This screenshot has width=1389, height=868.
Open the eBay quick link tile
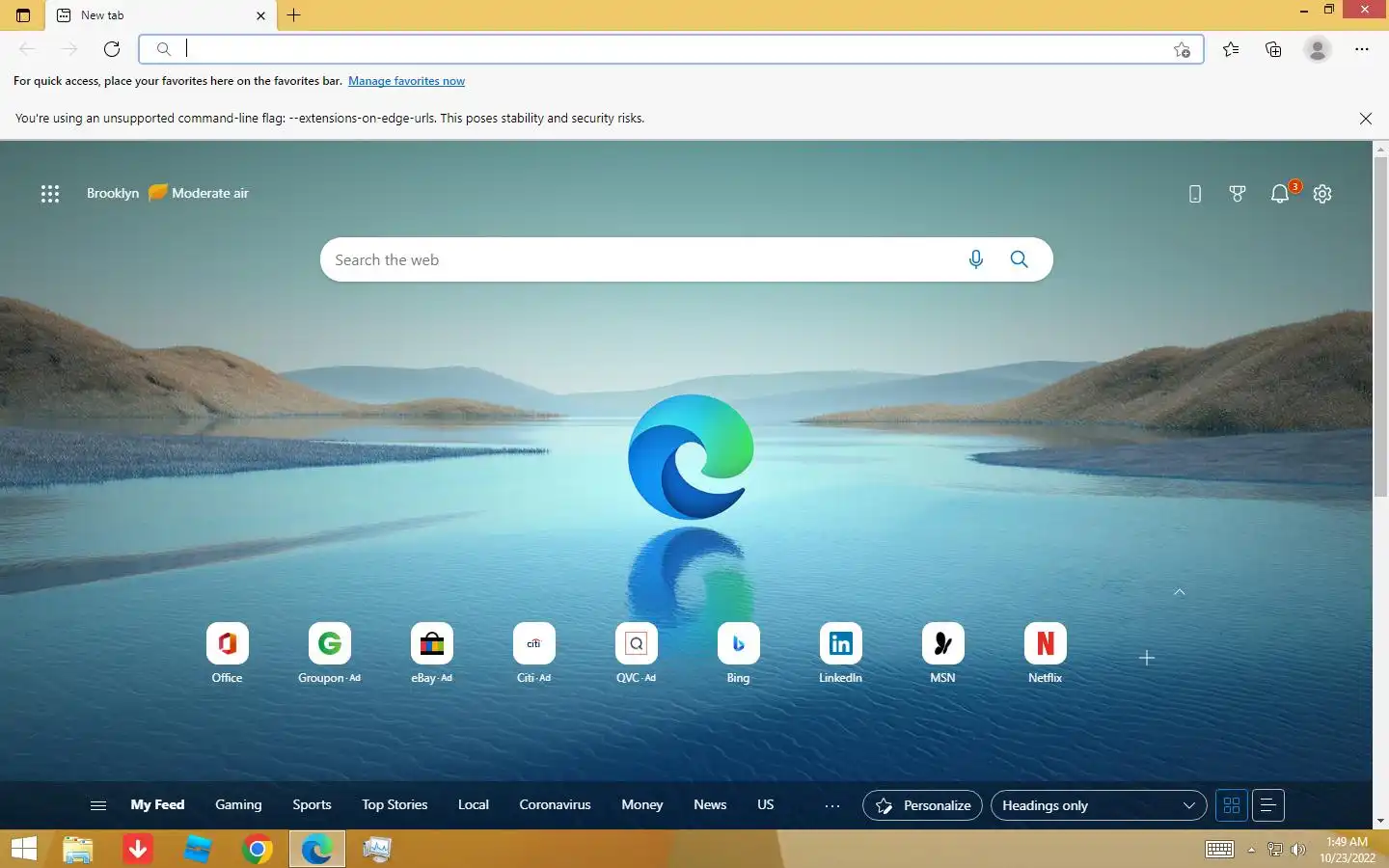(432, 654)
